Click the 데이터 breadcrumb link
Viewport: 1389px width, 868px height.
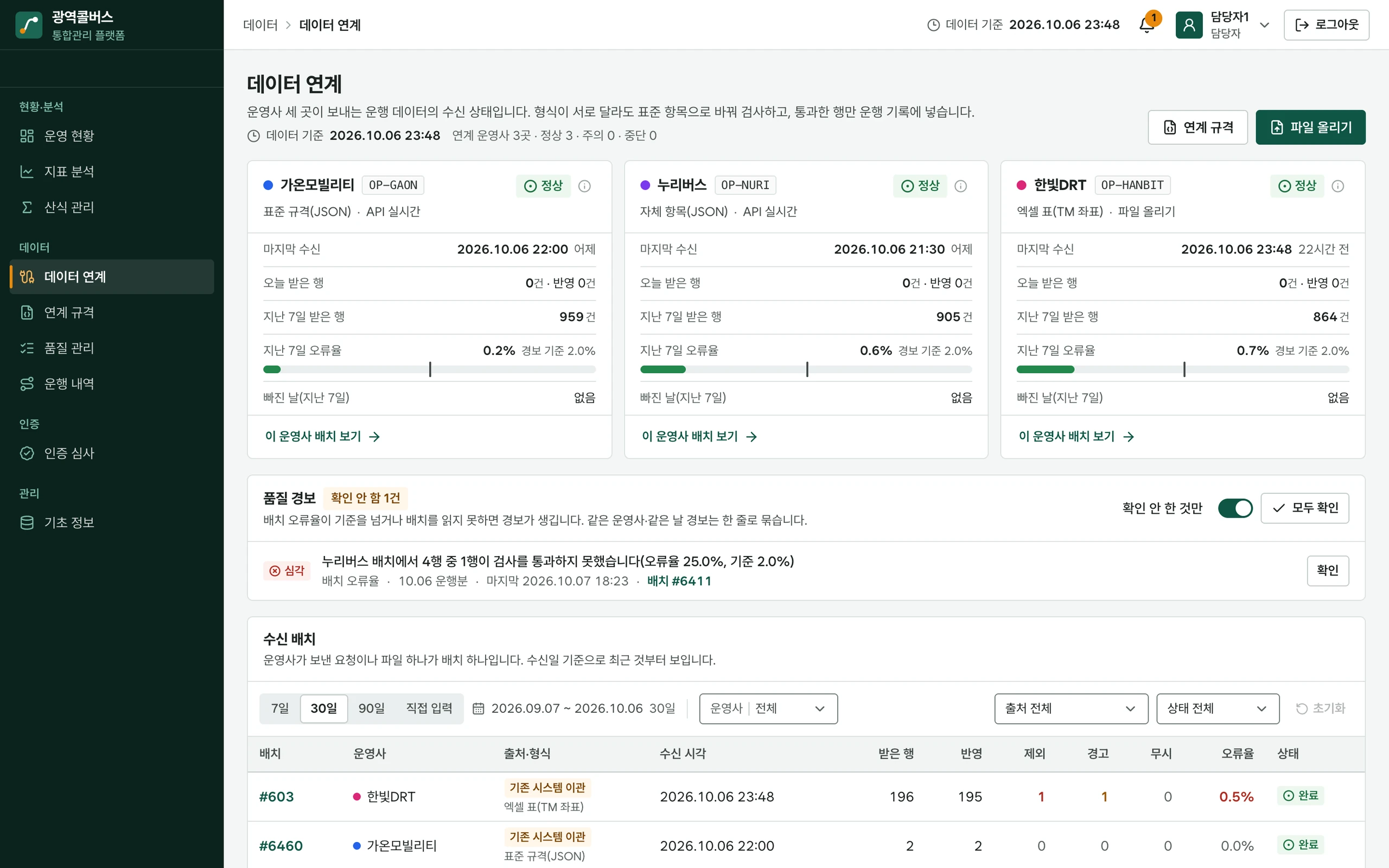coord(260,25)
